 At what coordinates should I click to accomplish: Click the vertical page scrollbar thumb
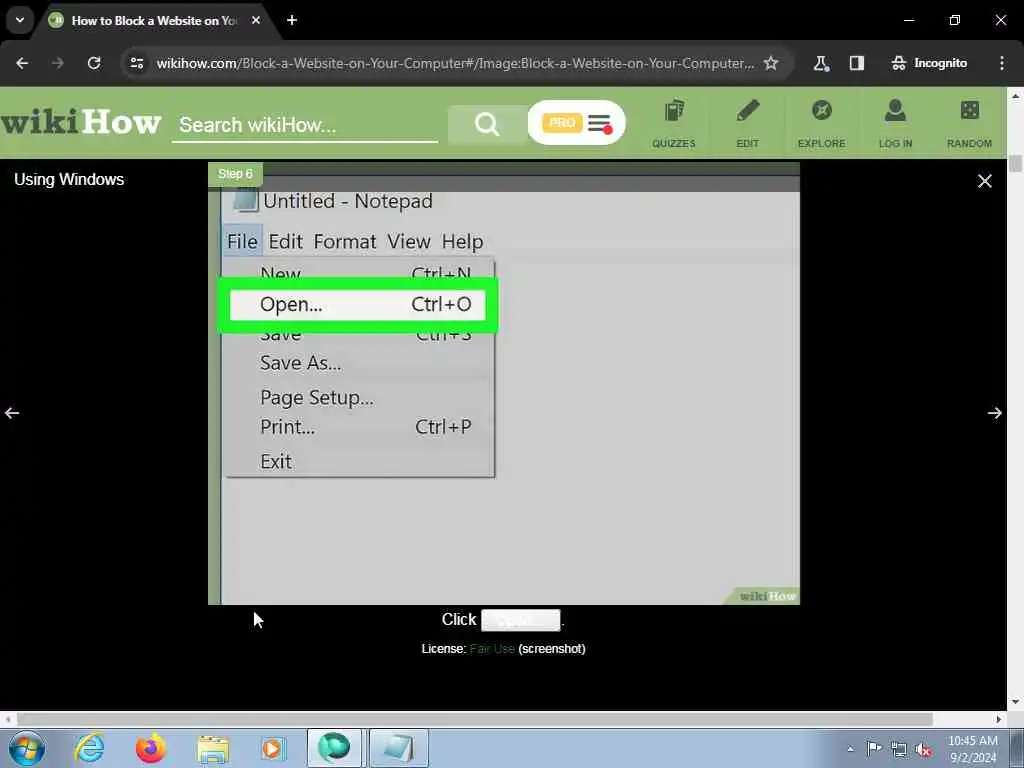click(1015, 163)
